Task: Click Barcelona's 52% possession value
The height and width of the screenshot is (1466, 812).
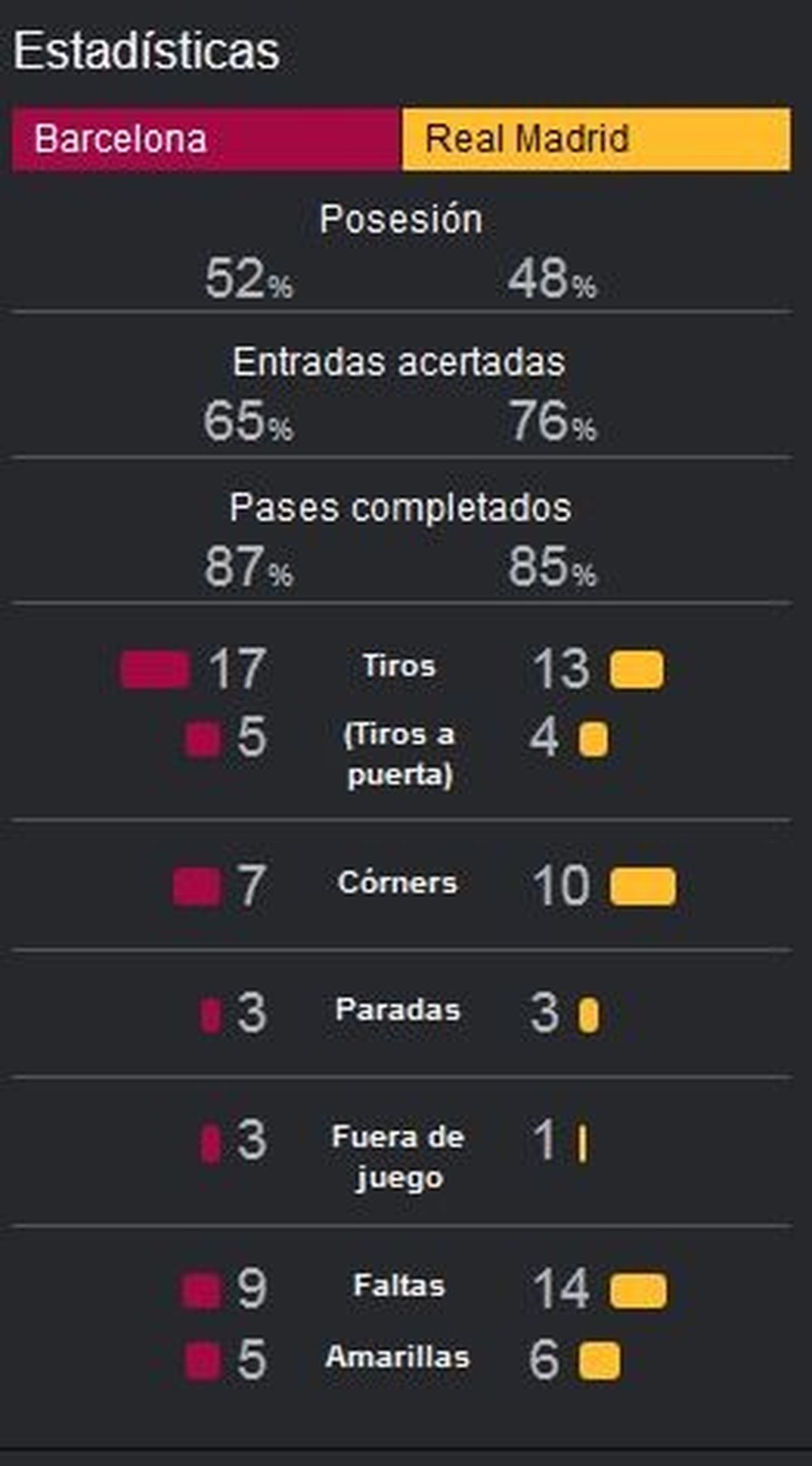Action: tap(249, 279)
